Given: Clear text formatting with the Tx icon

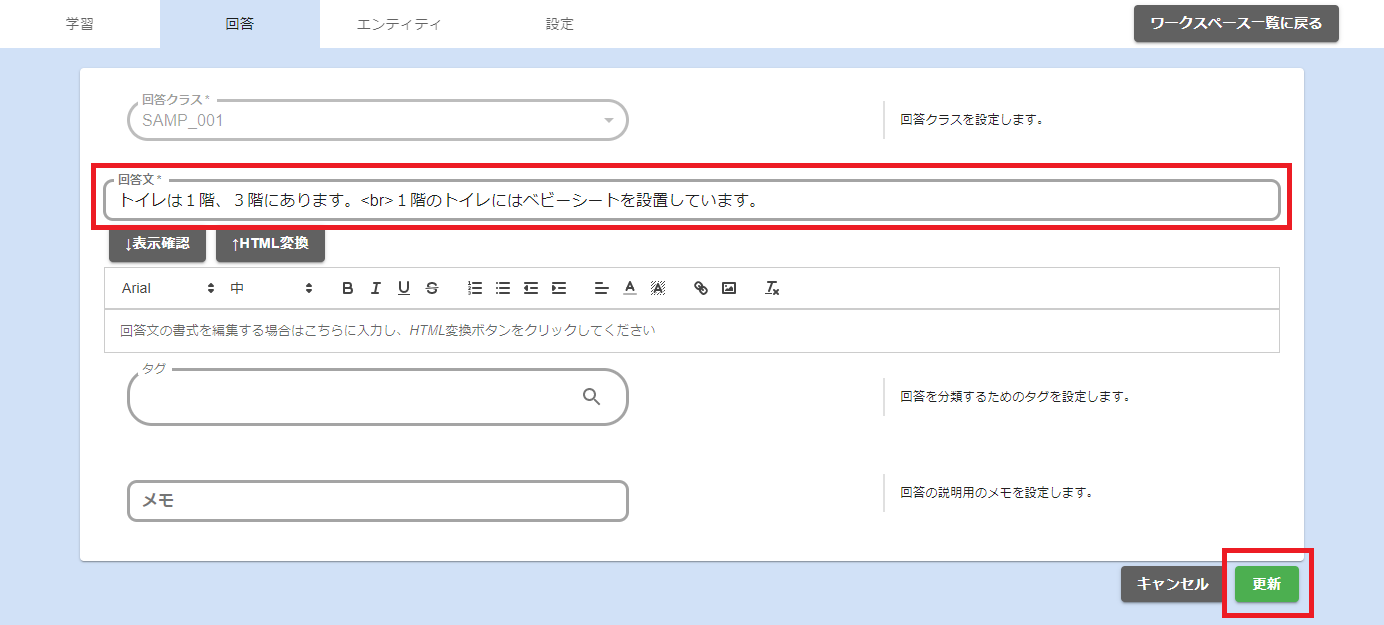Looking at the screenshot, I should coord(772,288).
